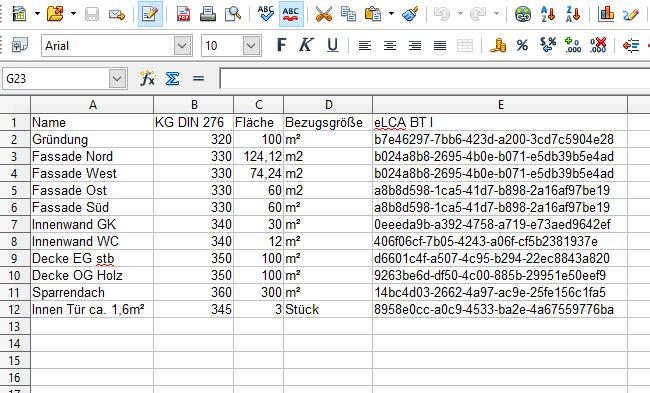The width and height of the screenshot is (650, 393).
Task: Expand the Arial font name dropdown
Action: [182, 46]
